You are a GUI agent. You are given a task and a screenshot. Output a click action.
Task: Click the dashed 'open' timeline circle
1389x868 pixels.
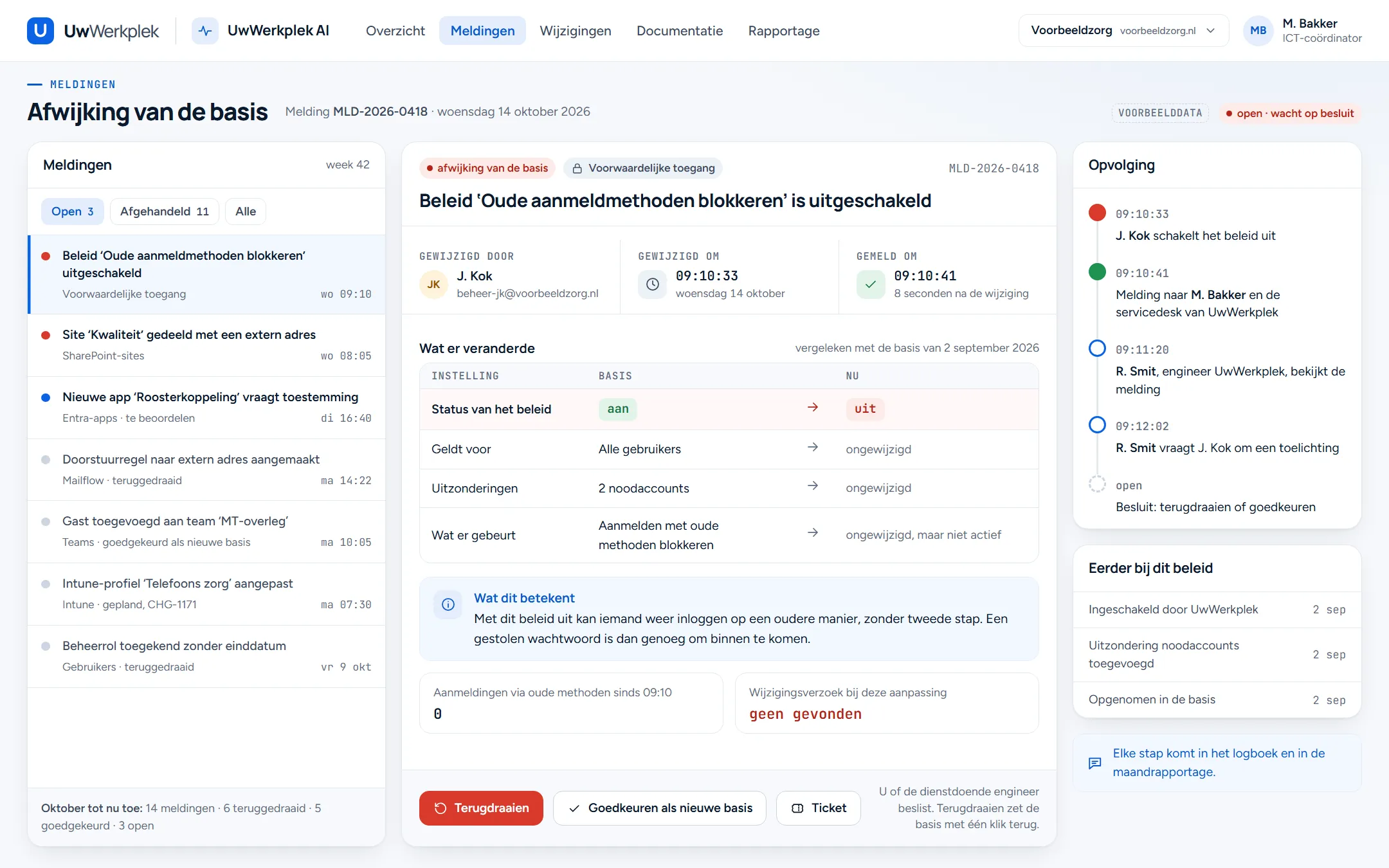point(1097,484)
